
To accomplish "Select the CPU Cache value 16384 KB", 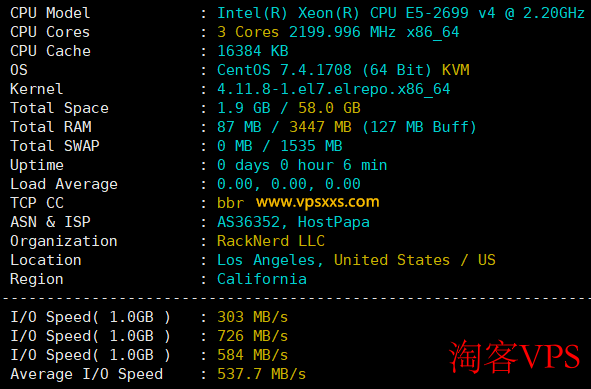I will (x=253, y=51).
